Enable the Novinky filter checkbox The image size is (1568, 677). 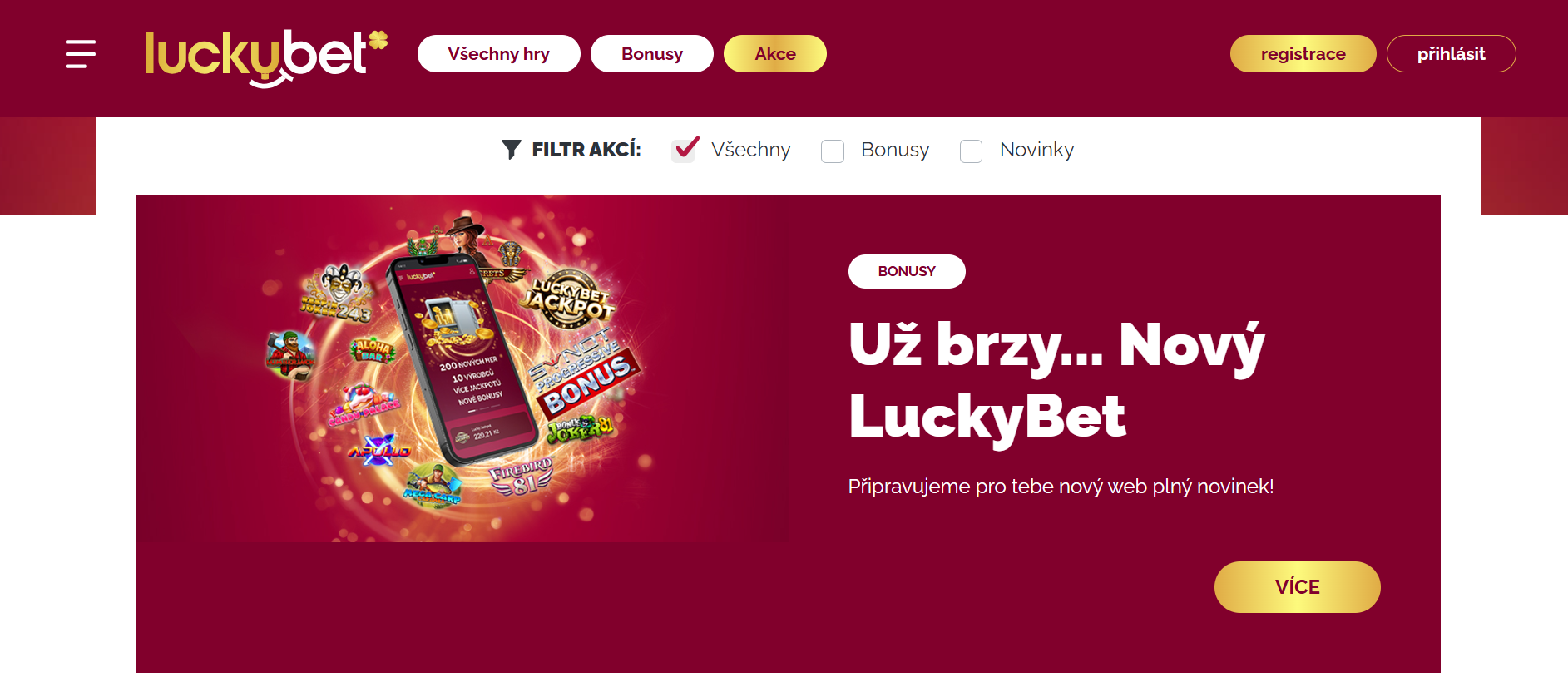(x=972, y=151)
